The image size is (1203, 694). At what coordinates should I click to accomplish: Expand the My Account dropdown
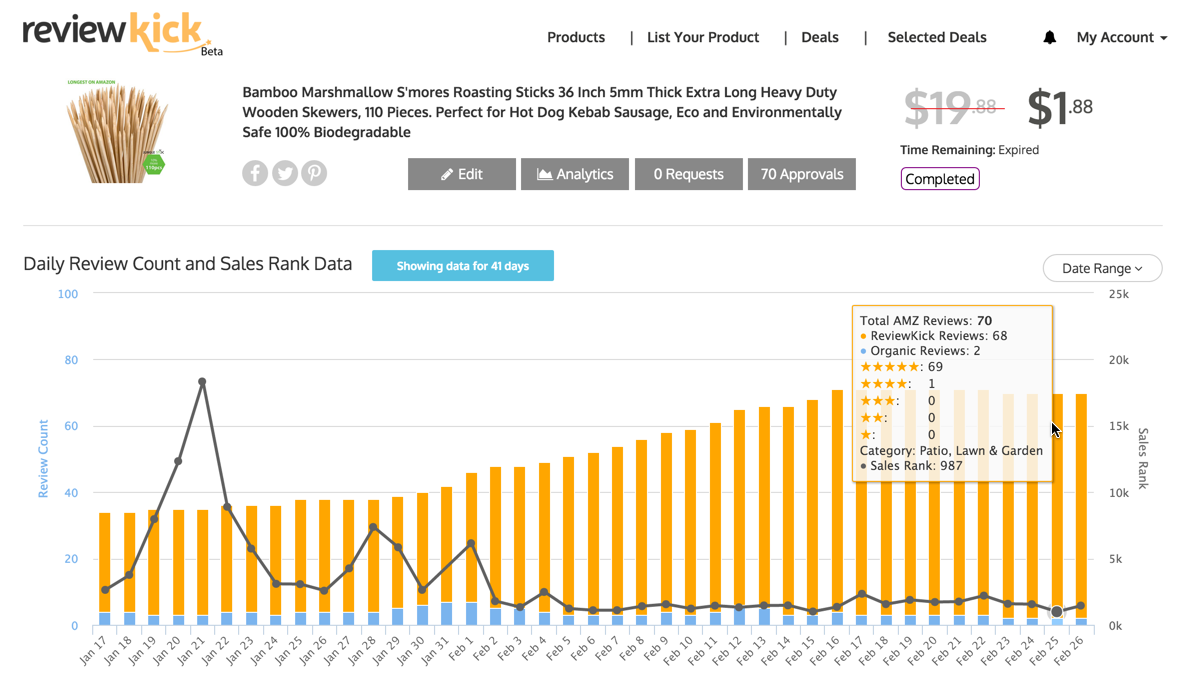pyautogui.click(x=1121, y=37)
